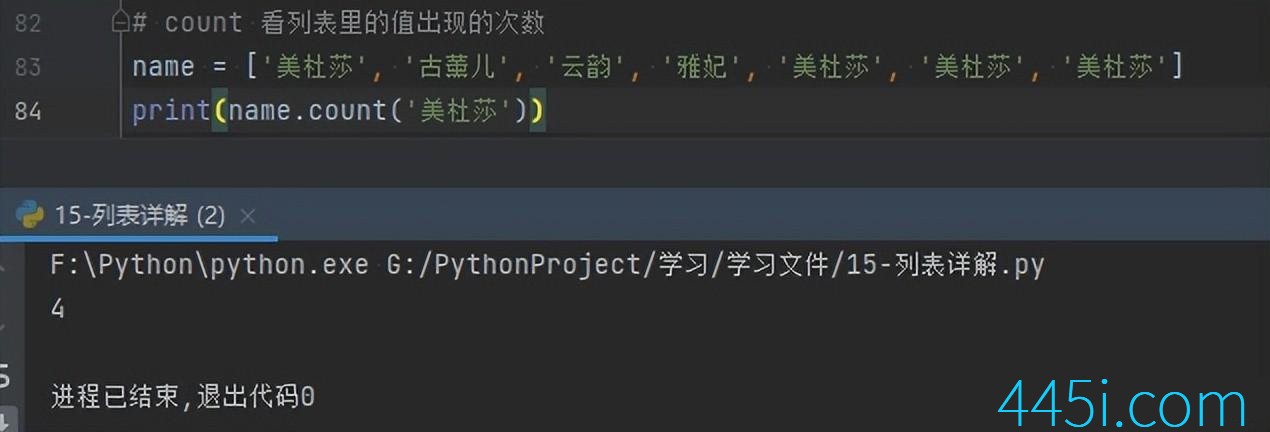The image size is (1270, 432).
Task: Click the 445i.com watermark text
Action: click(1124, 404)
